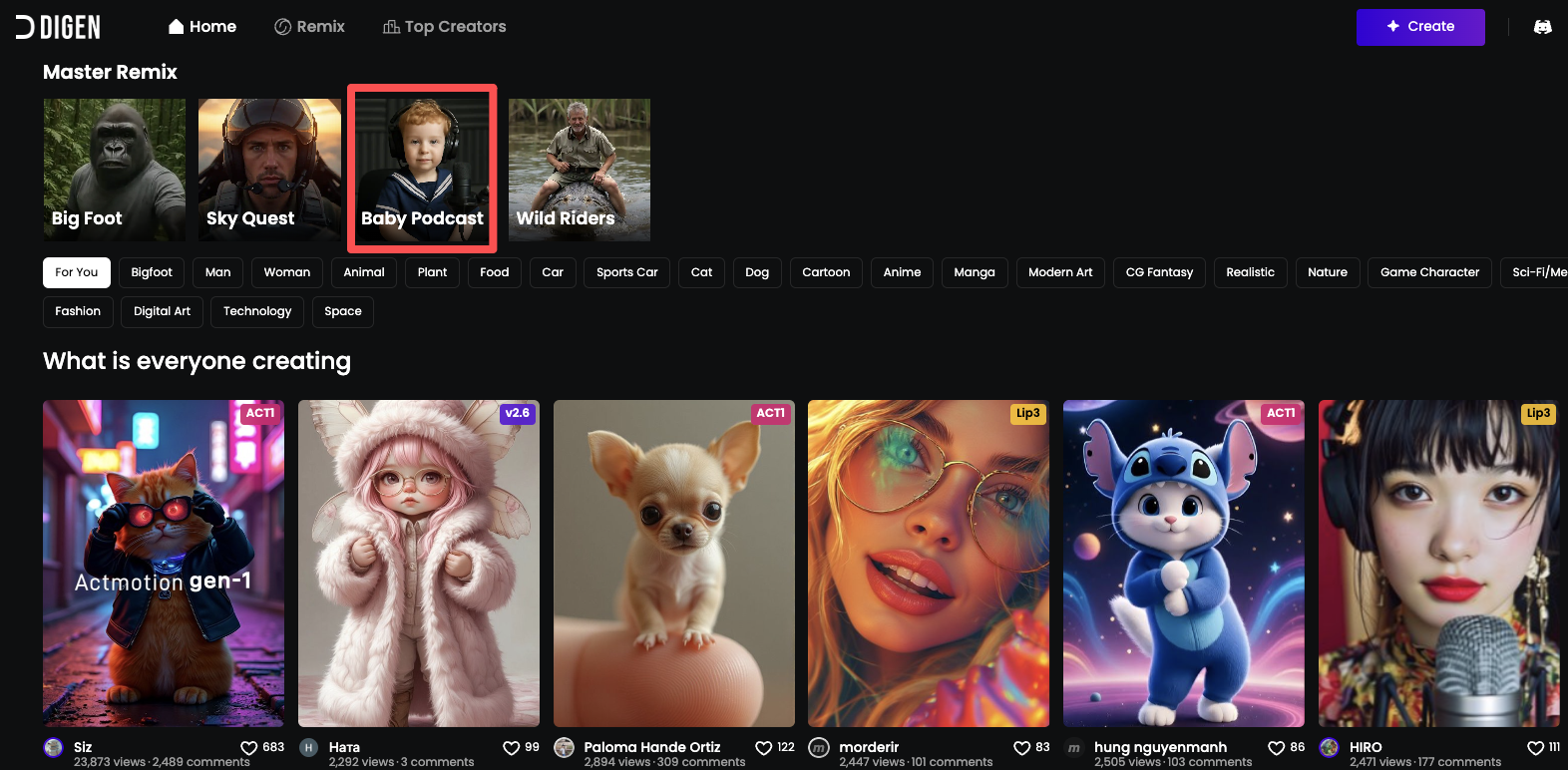Viewport: 1568px width, 770px height.
Task: Like hung nguyenmanh's post heart icon
Action: coord(1277,748)
